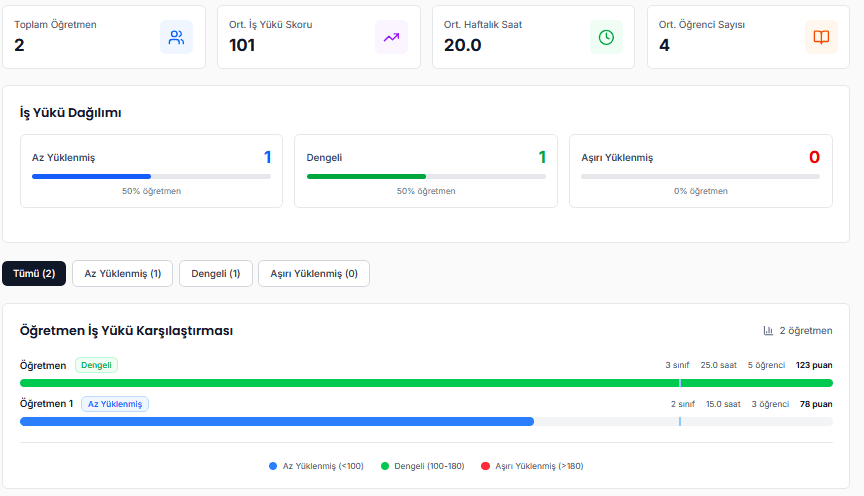Click the green clock icon for Haftalık Saat
This screenshot has height=496, width=864.
pyautogui.click(x=606, y=37)
